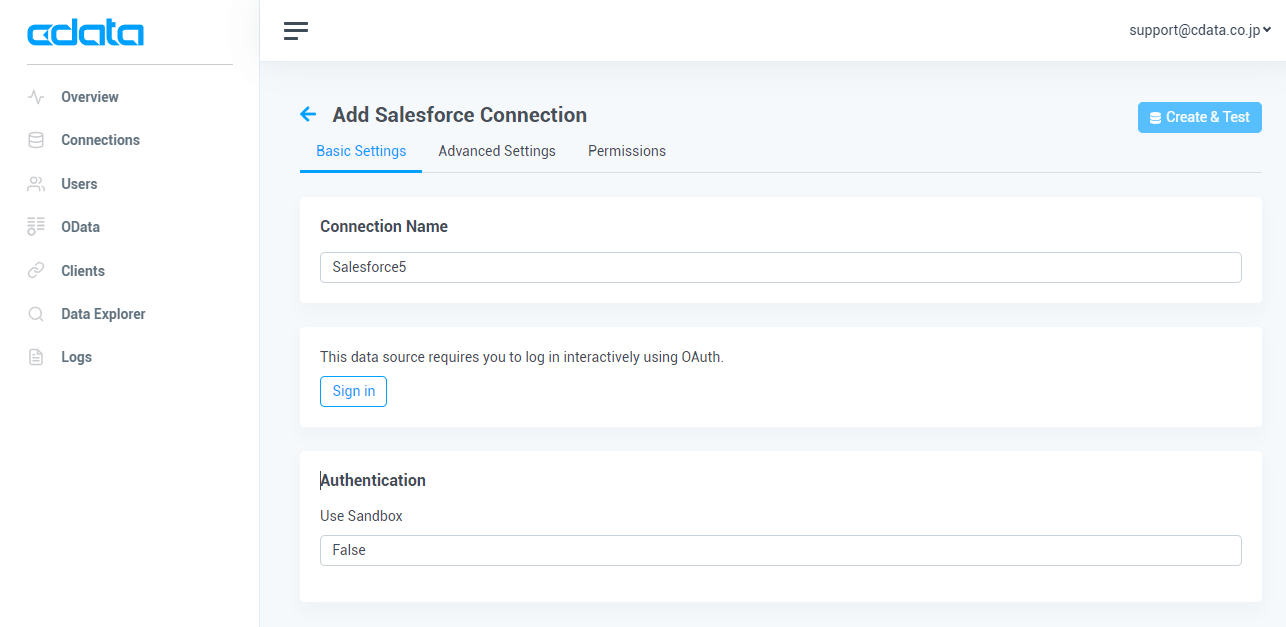Image resolution: width=1286 pixels, height=627 pixels.
Task: Open the Logs sidebar menu item
Action: [x=76, y=357]
